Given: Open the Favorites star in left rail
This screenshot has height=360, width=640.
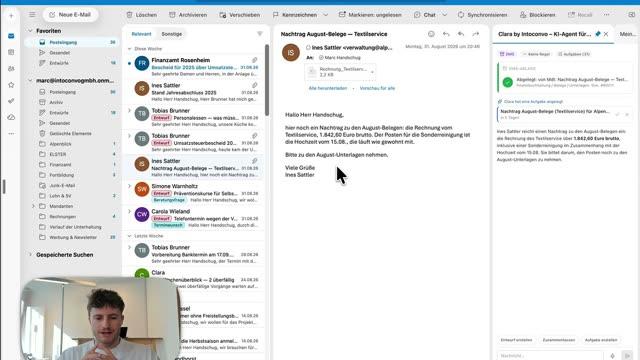Looking at the screenshot, I should (x=11, y=85).
